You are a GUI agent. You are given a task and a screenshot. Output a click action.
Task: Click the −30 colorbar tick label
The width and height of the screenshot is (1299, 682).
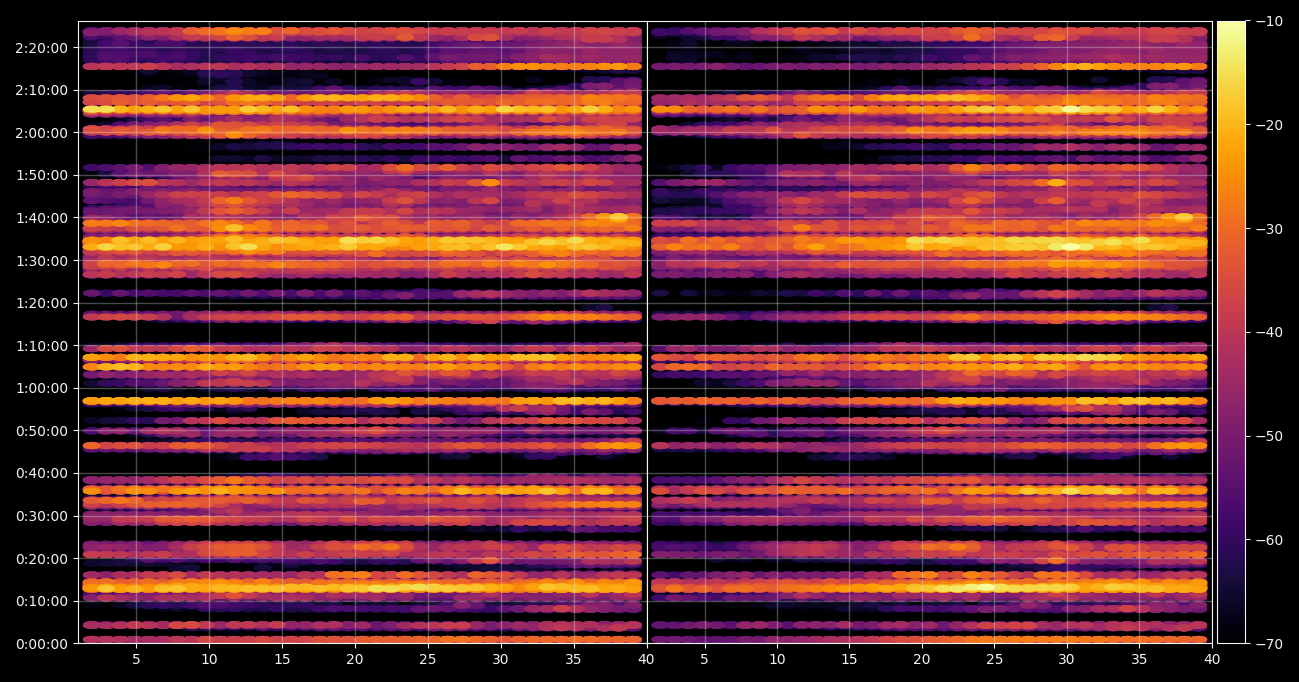(x=1269, y=229)
